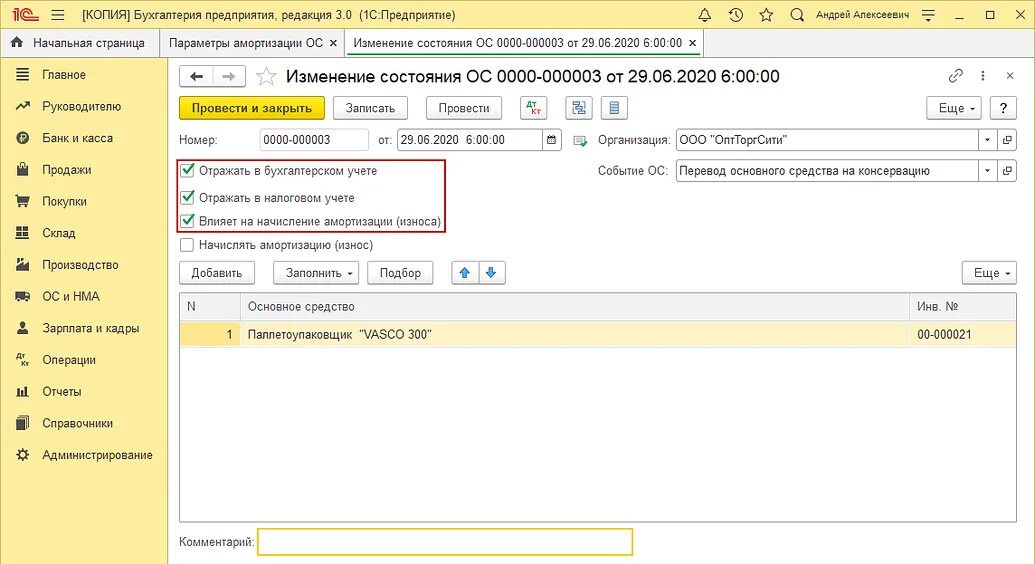Open Главное section
This screenshot has width=1035, height=564.
[64, 75]
